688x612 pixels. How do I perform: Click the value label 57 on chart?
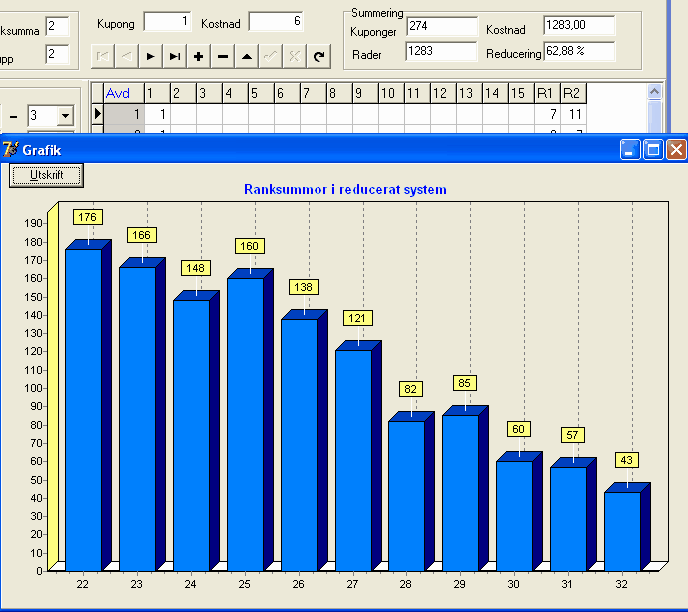(573, 435)
